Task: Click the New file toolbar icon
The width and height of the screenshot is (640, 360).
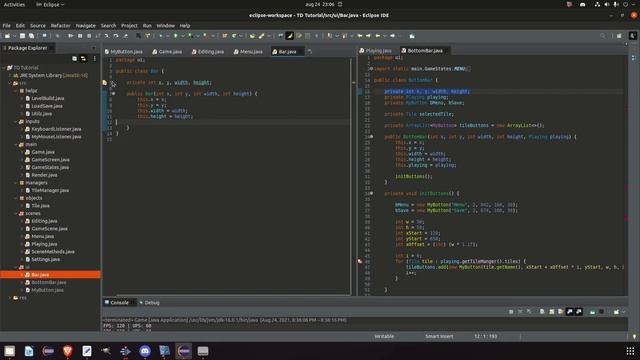Action: (x=7, y=36)
